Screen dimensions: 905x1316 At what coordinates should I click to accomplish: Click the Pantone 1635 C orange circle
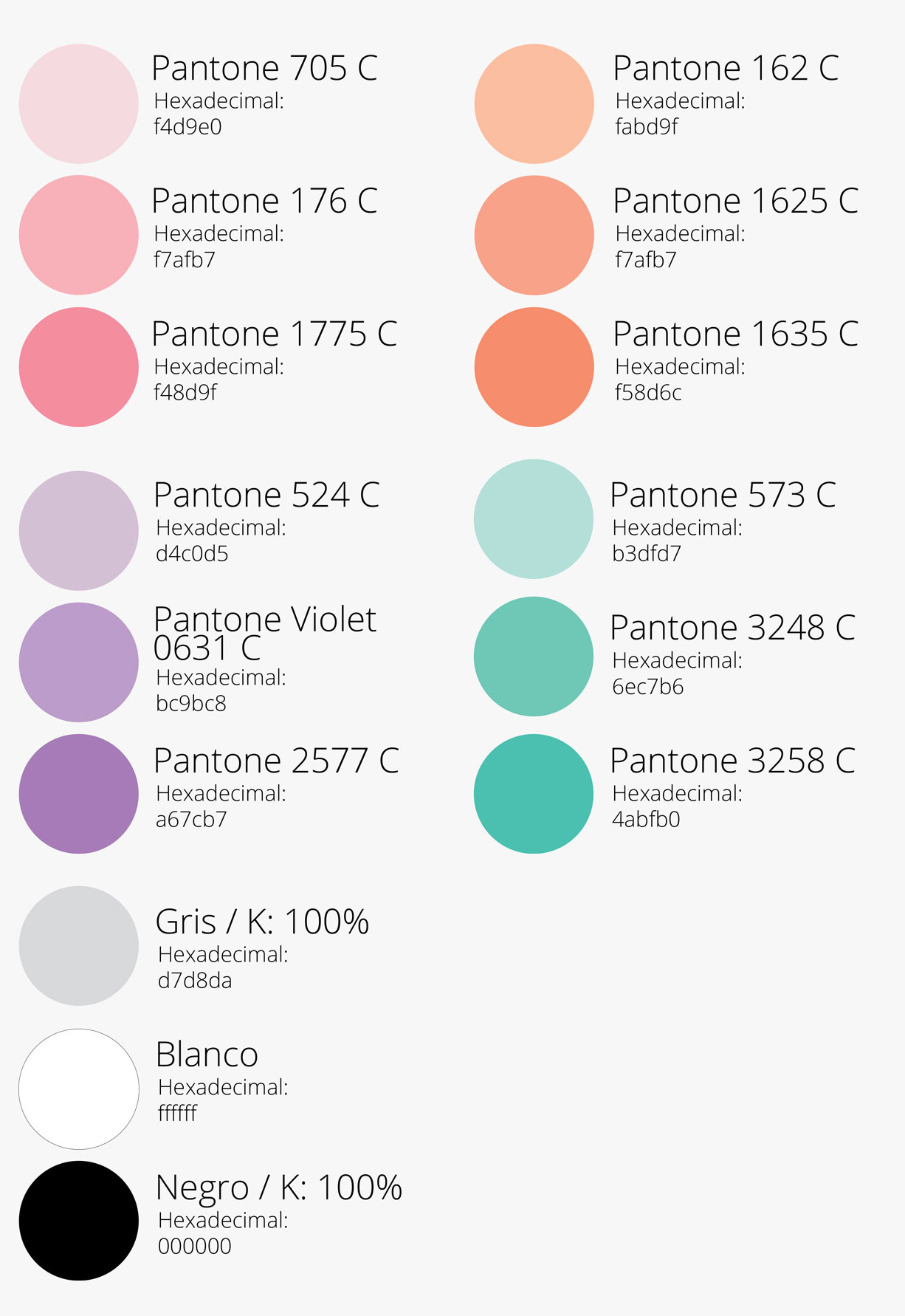click(534, 367)
